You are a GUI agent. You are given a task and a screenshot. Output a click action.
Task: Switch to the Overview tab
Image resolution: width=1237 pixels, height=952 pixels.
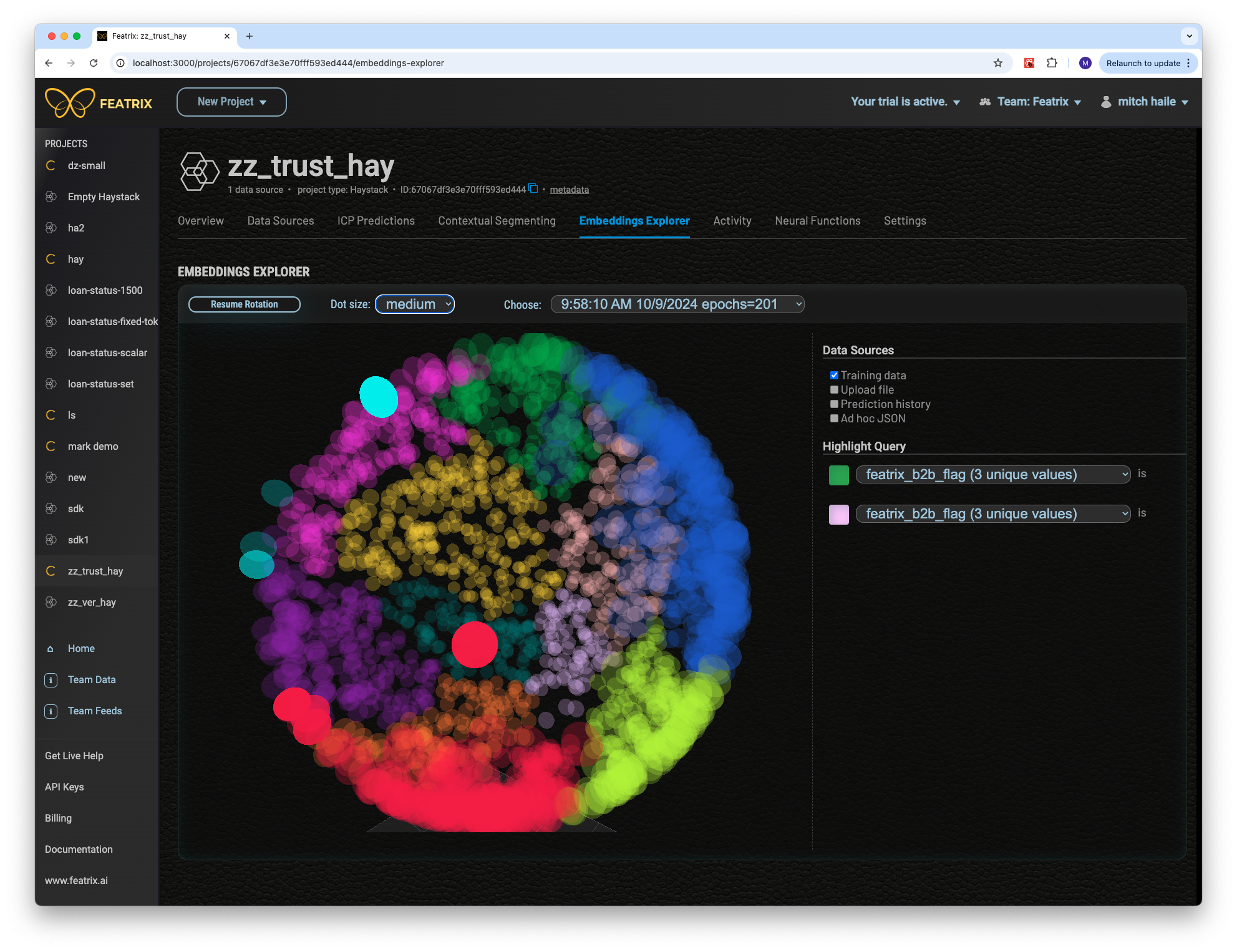tap(200, 221)
